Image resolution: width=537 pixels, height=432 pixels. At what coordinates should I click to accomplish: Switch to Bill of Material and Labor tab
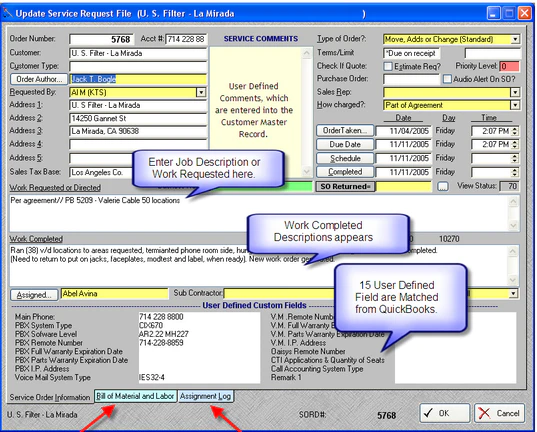pos(135,396)
